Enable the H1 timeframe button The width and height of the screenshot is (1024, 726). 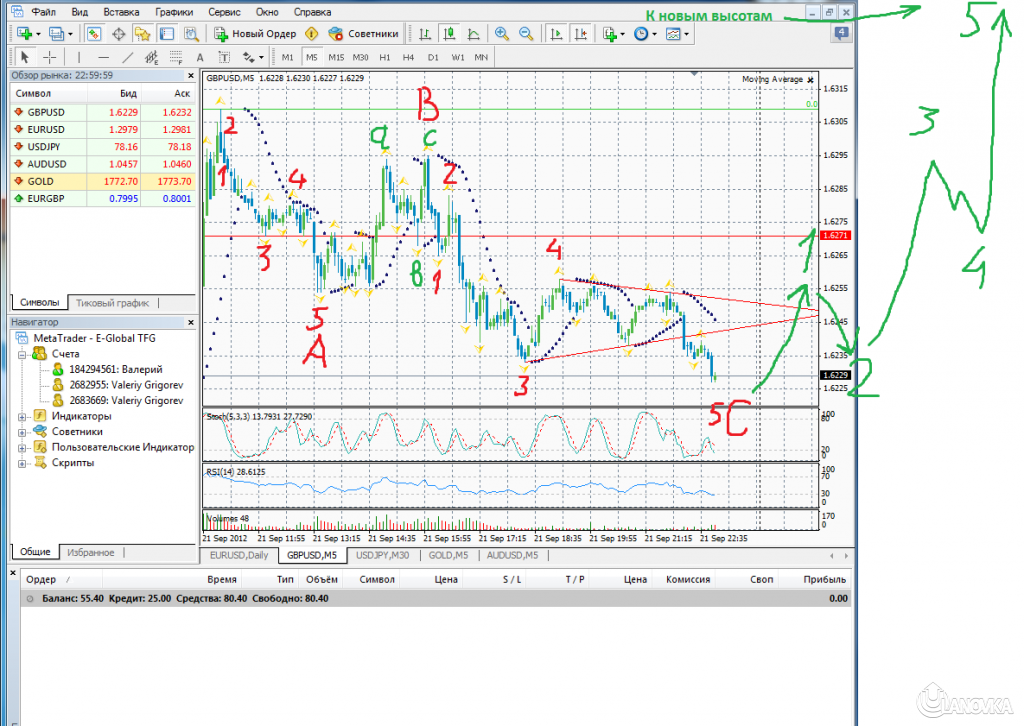385,57
